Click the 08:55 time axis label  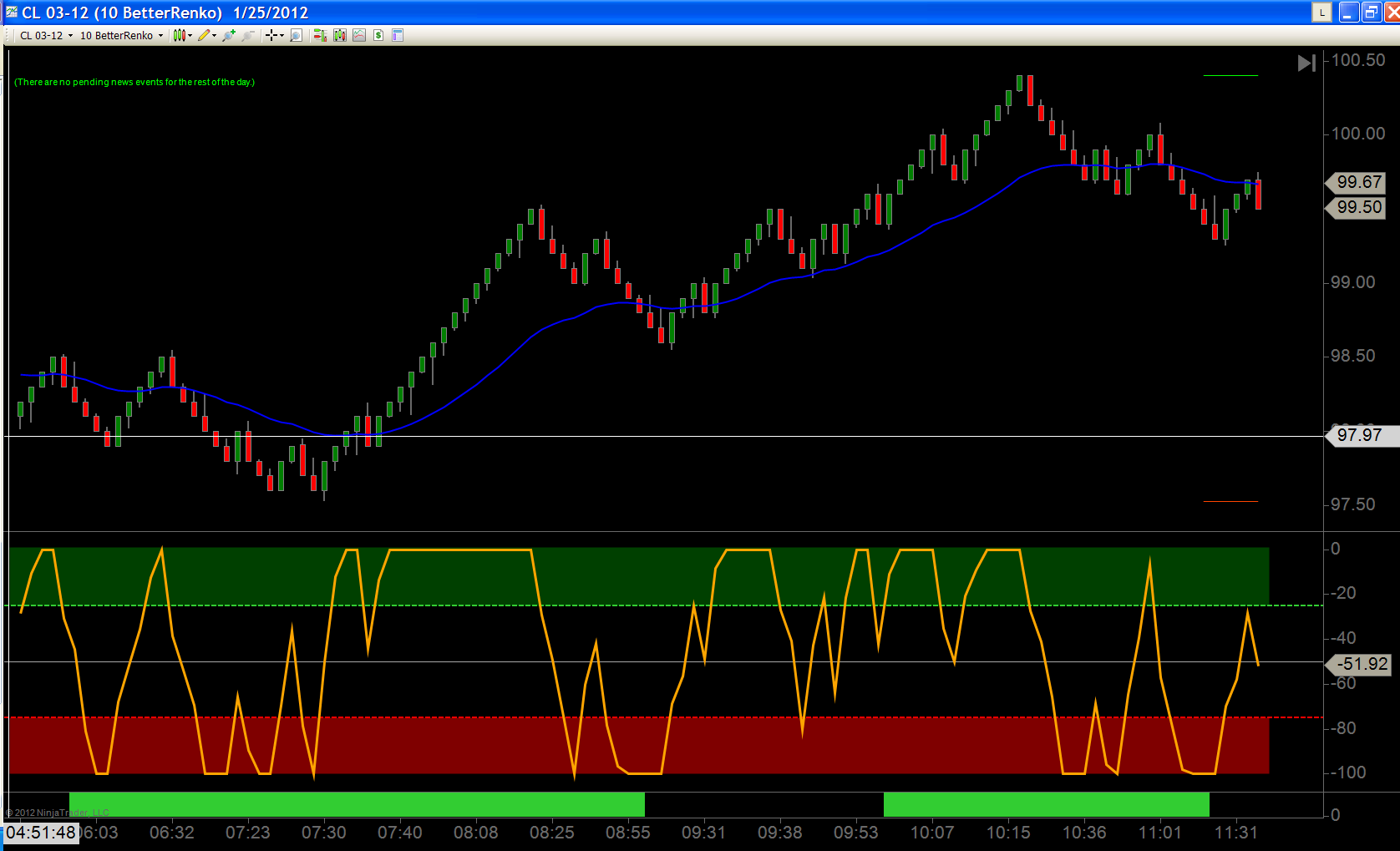click(628, 833)
